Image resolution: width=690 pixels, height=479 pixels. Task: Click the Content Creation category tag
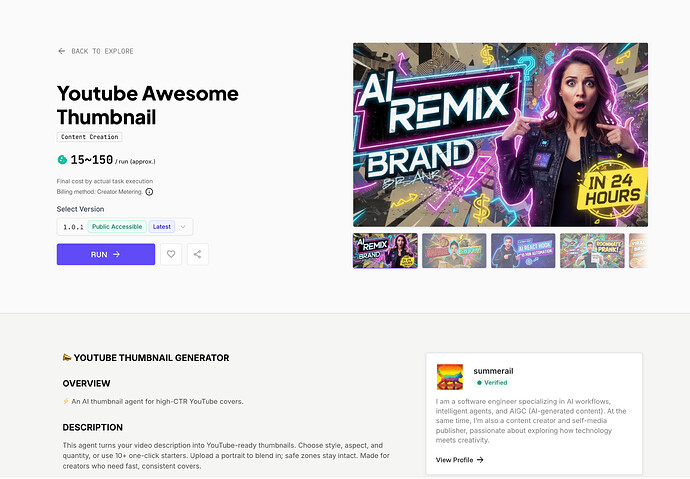[x=89, y=136]
